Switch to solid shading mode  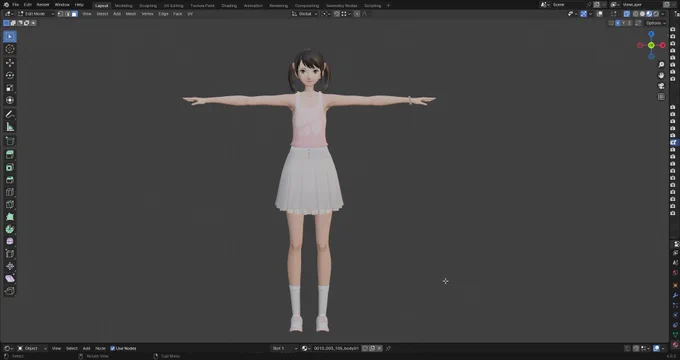click(643, 14)
